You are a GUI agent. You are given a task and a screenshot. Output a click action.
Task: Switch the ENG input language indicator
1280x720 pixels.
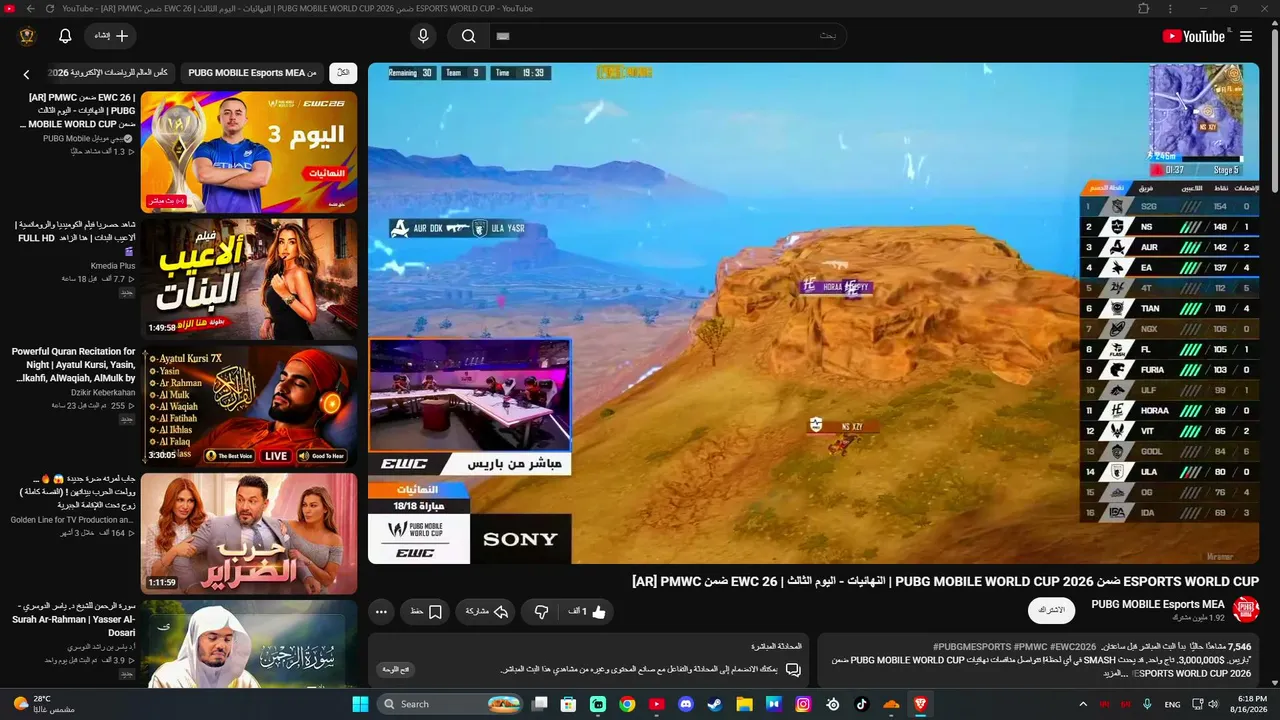1173,704
